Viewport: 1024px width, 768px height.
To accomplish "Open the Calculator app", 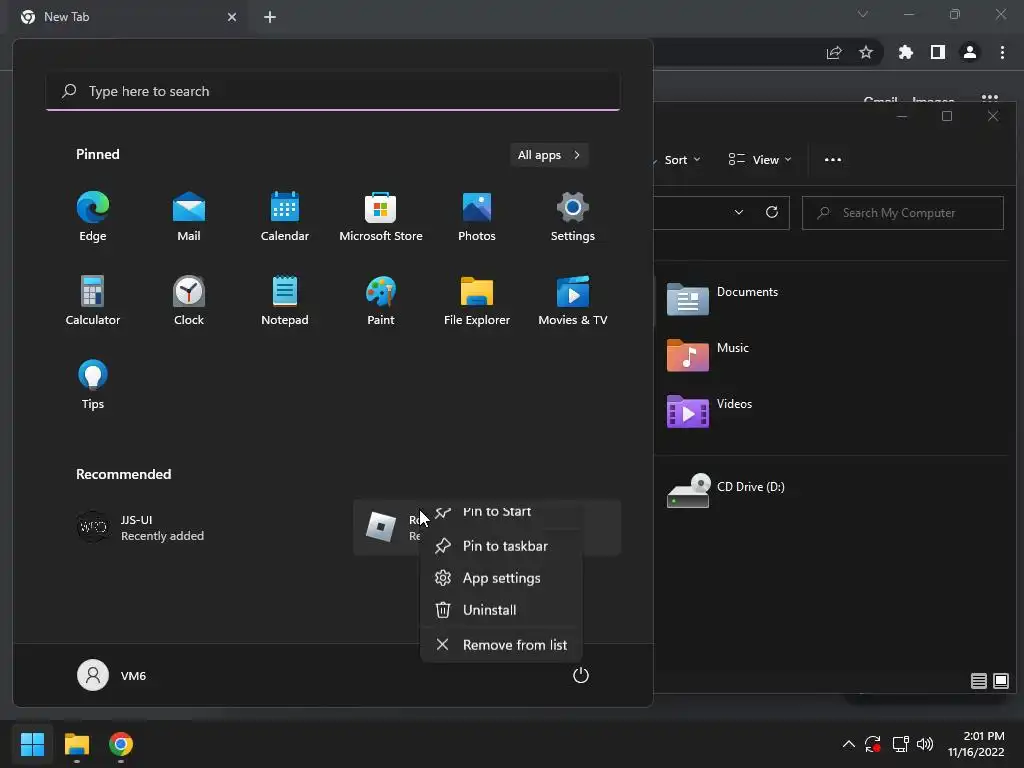I will [x=93, y=301].
